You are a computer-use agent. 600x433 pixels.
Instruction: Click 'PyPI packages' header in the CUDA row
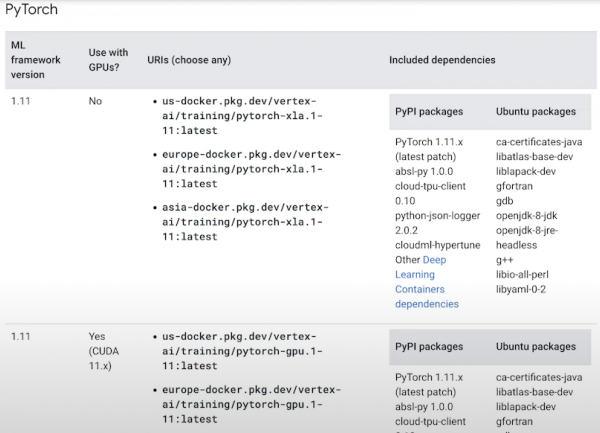(x=429, y=347)
